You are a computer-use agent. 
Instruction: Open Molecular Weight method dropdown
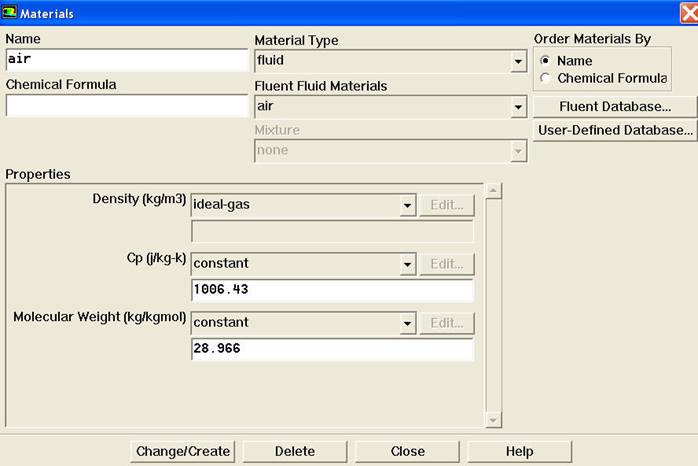point(407,324)
